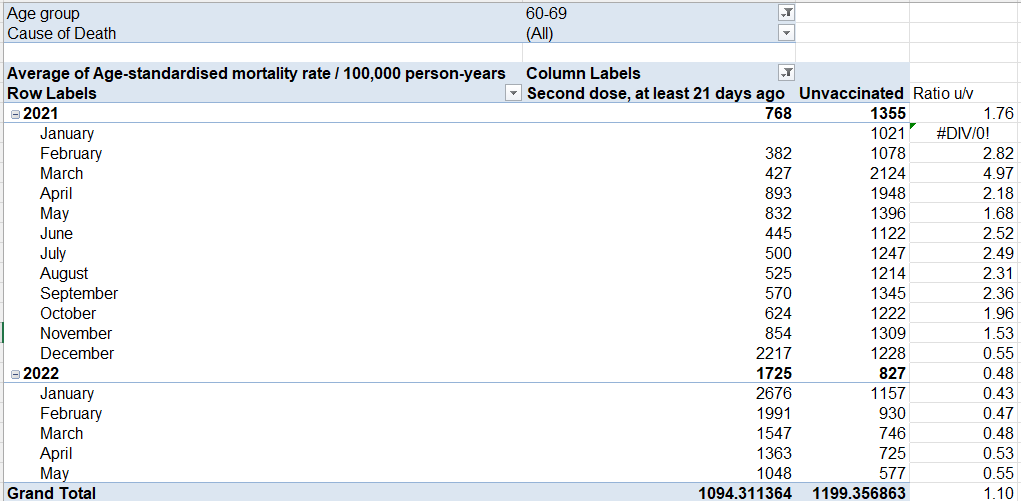
Task: Select the October row label
Action: tap(263, 313)
